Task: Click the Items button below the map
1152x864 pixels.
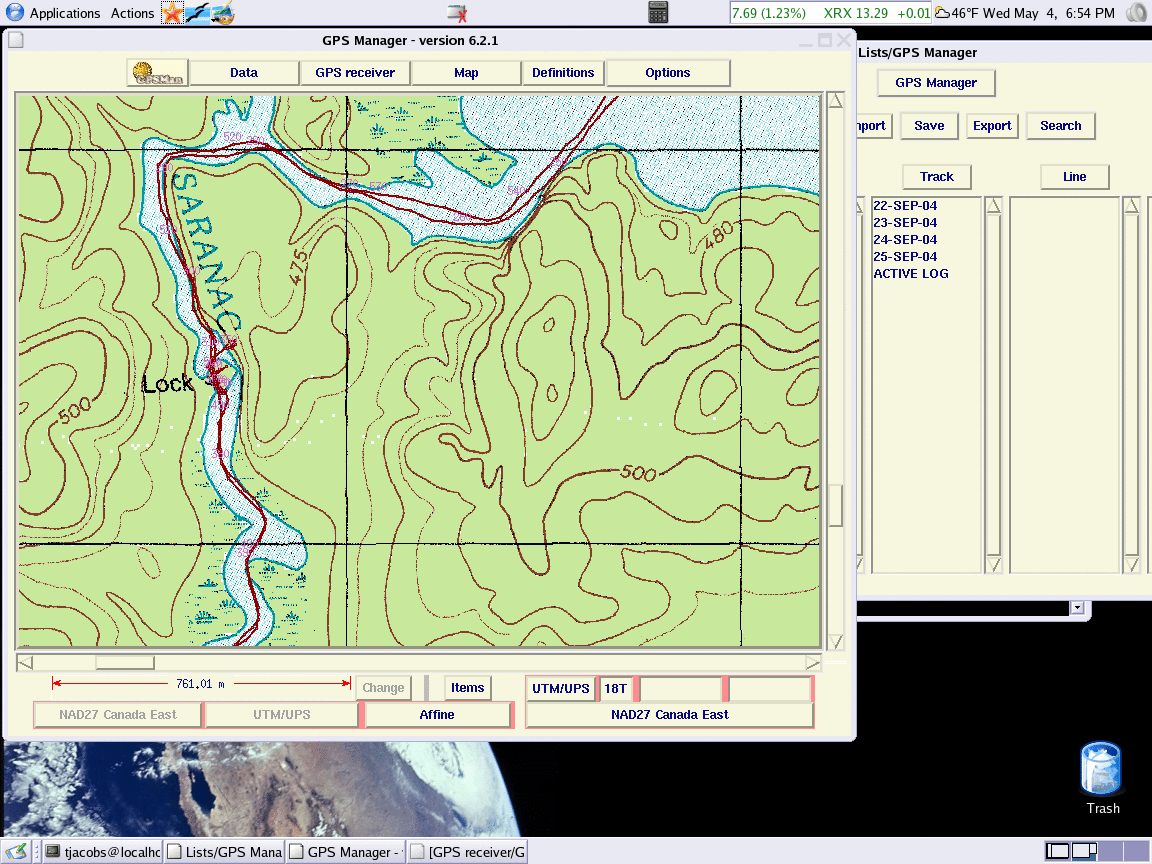Action: coord(467,688)
